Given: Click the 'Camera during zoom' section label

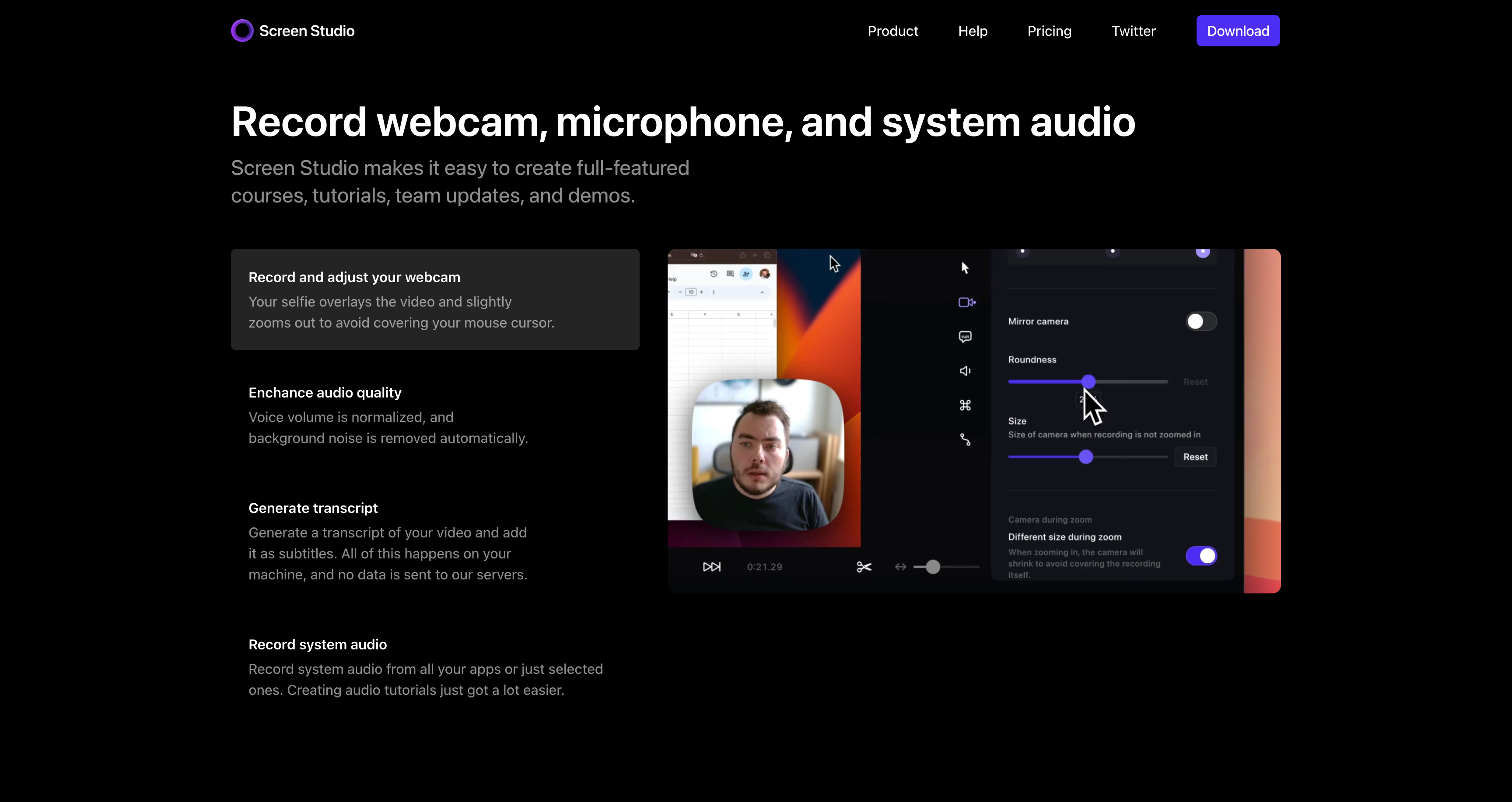Looking at the screenshot, I should point(1050,520).
